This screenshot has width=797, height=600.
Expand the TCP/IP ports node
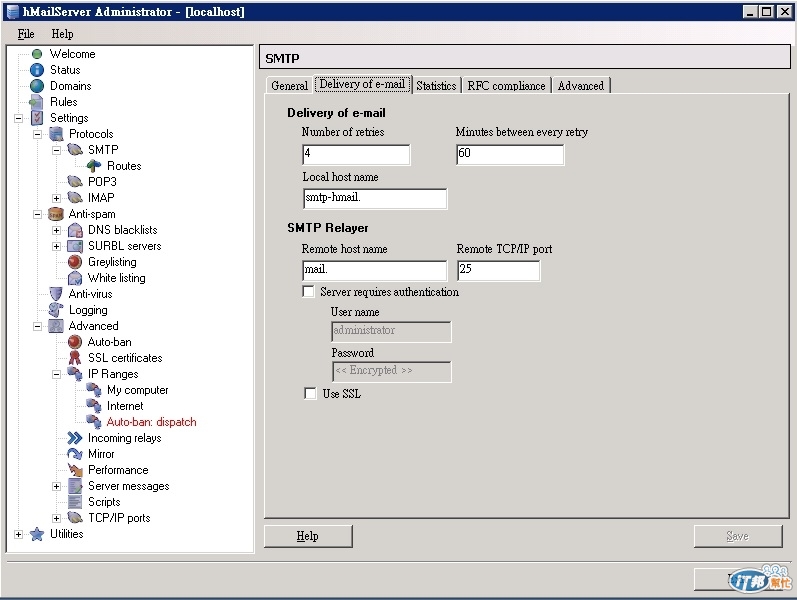[56, 519]
